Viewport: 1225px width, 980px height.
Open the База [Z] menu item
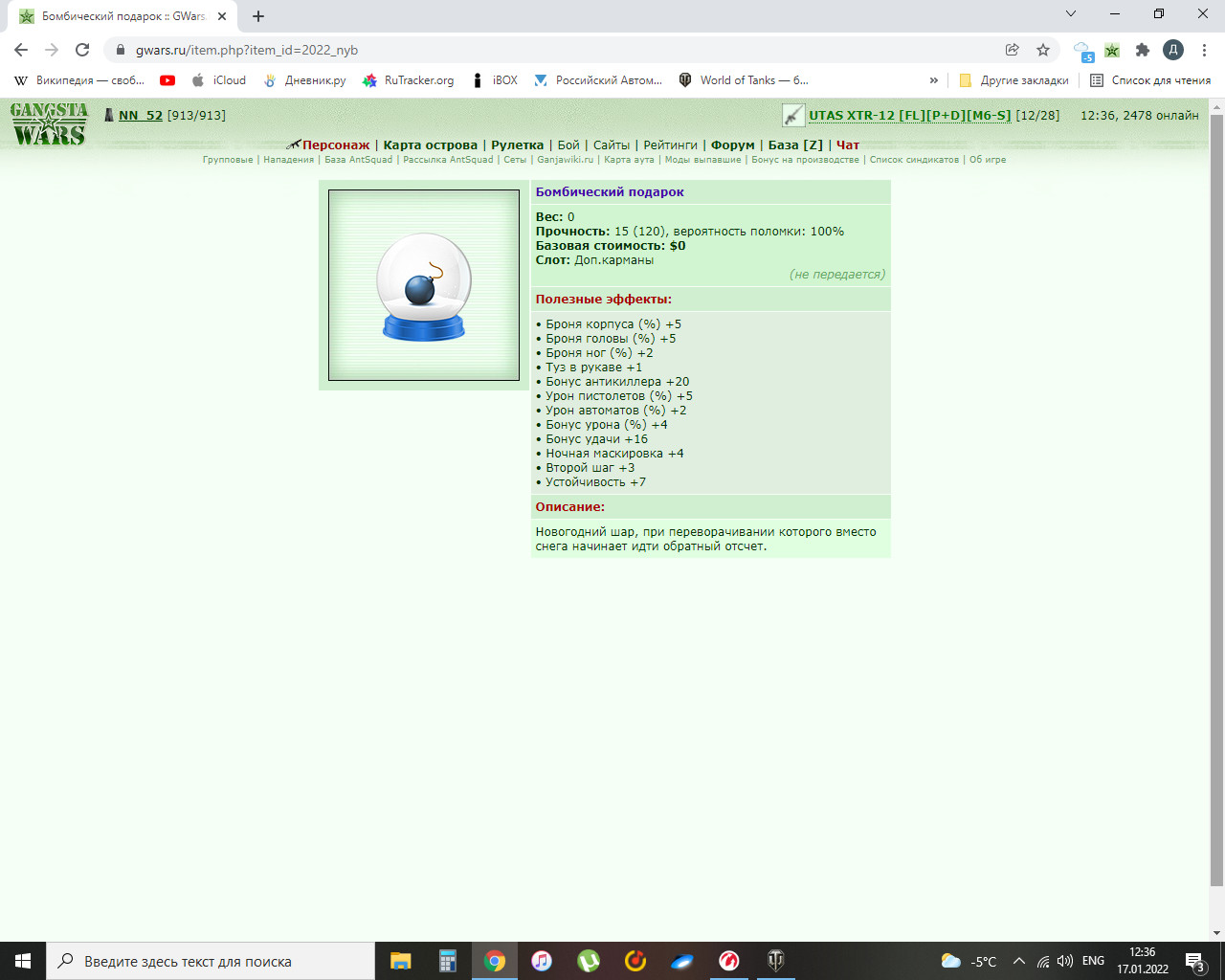pyautogui.click(x=795, y=145)
